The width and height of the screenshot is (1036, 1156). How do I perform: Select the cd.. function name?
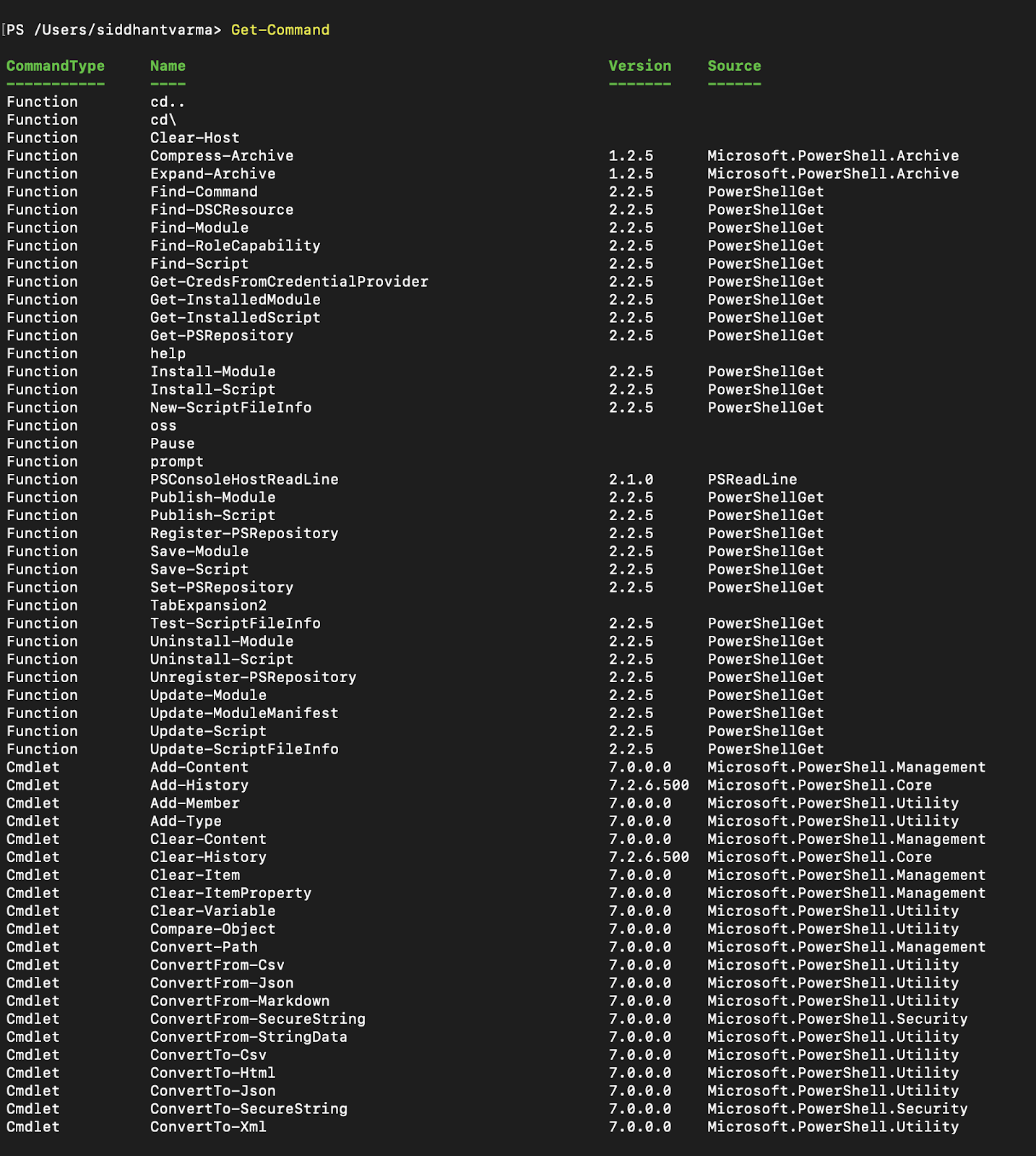point(168,102)
